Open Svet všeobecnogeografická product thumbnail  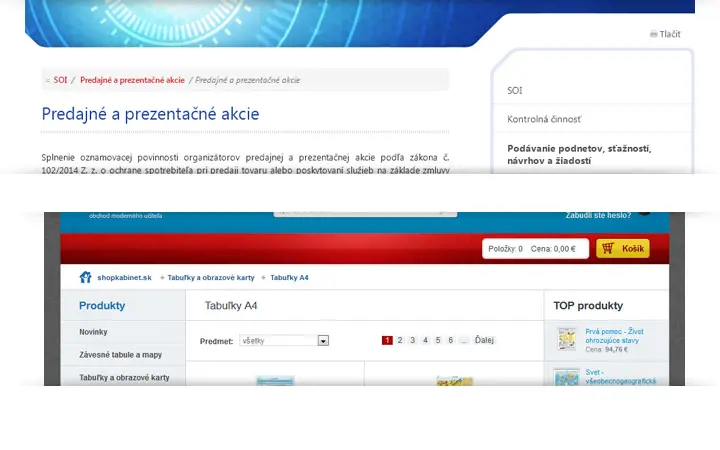pos(566,377)
